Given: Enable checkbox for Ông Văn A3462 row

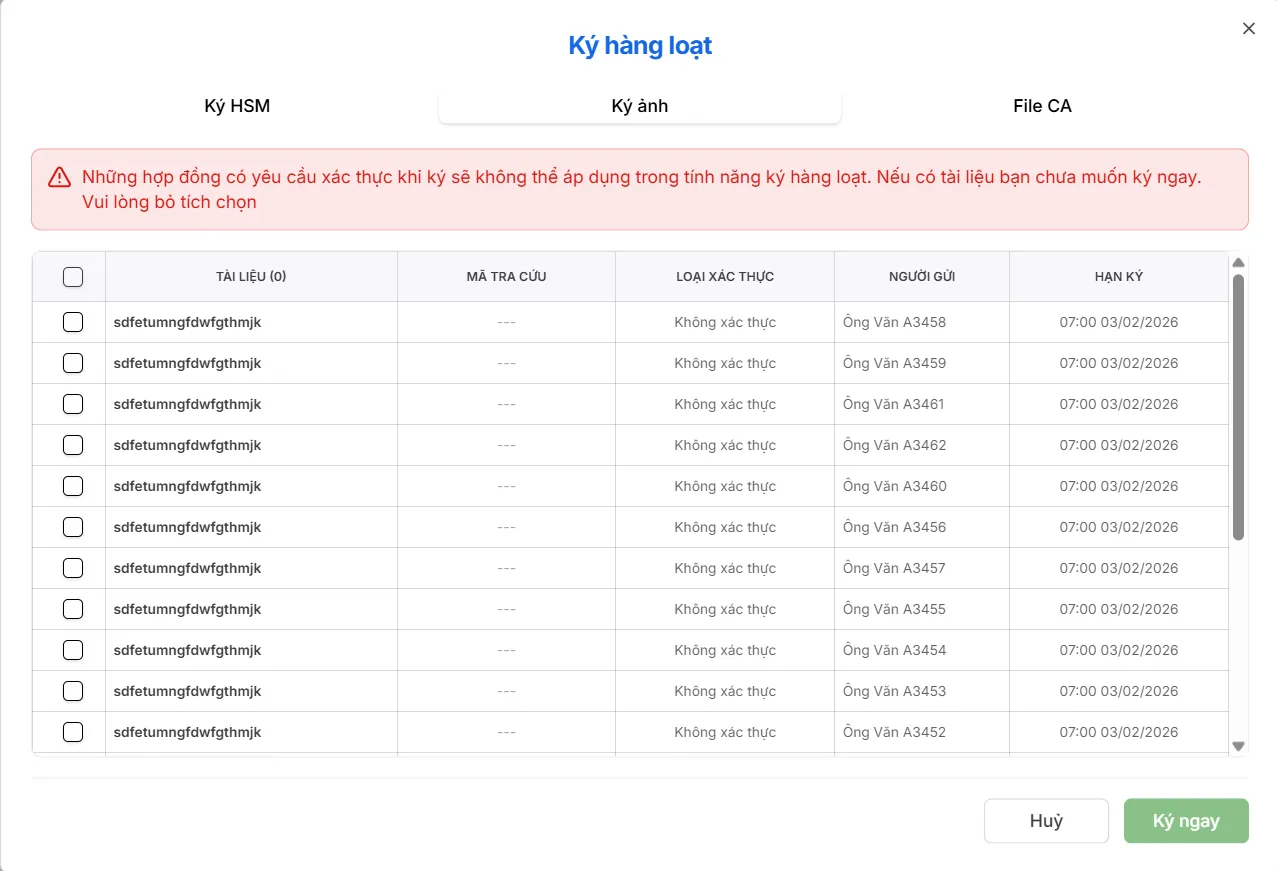Looking at the screenshot, I should (x=73, y=445).
